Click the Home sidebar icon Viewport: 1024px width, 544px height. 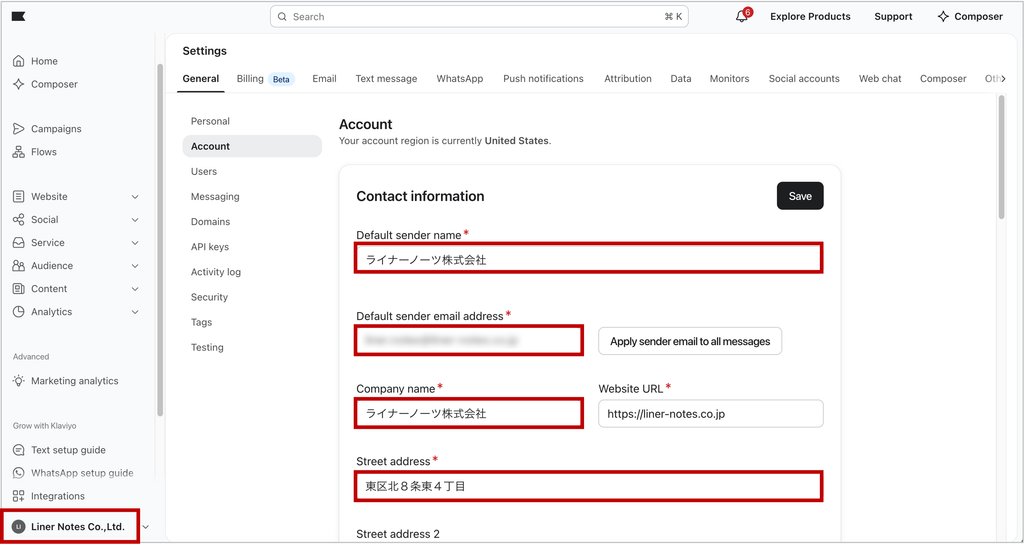tap(19, 61)
